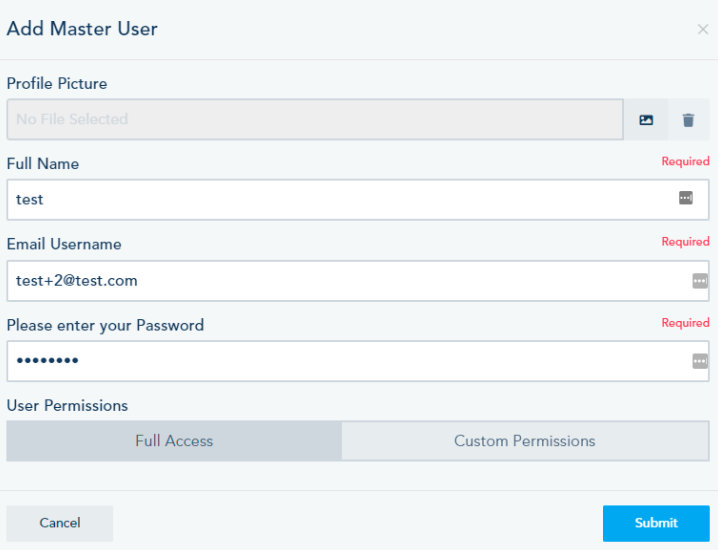Click the Email Username label
This screenshot has width=718, height=550.
[x=64, y=244]
